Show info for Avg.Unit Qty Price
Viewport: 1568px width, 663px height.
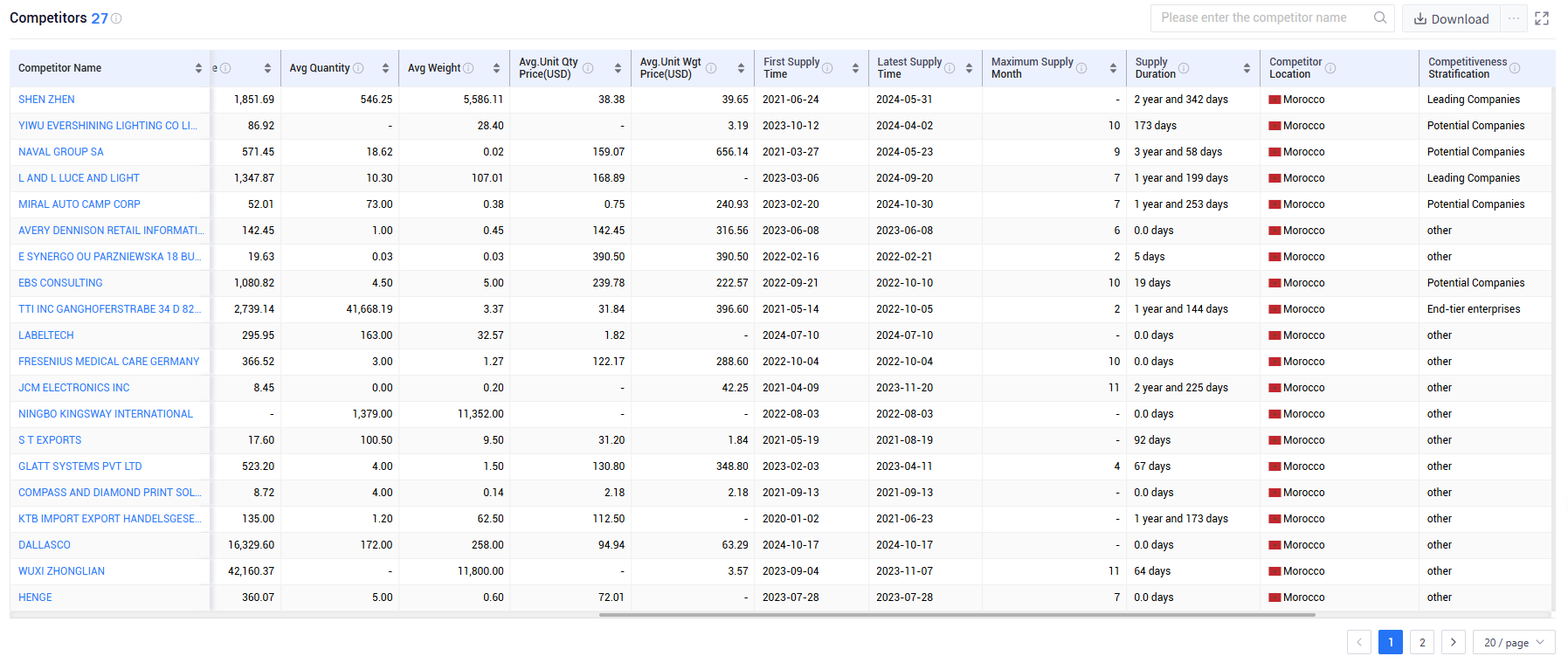pyautogui.click(x=588, y=68)
